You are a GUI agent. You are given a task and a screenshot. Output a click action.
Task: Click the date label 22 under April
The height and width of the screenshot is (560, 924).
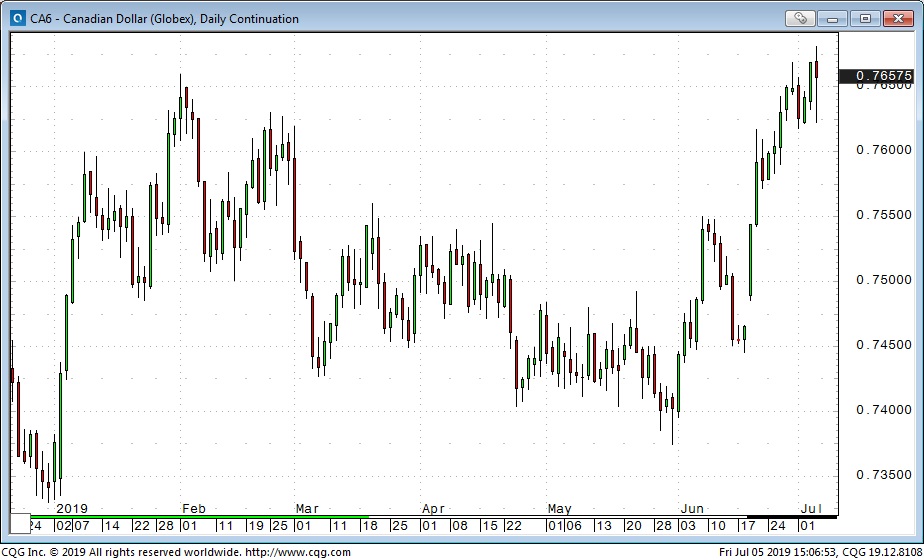(x=513, y=525)
